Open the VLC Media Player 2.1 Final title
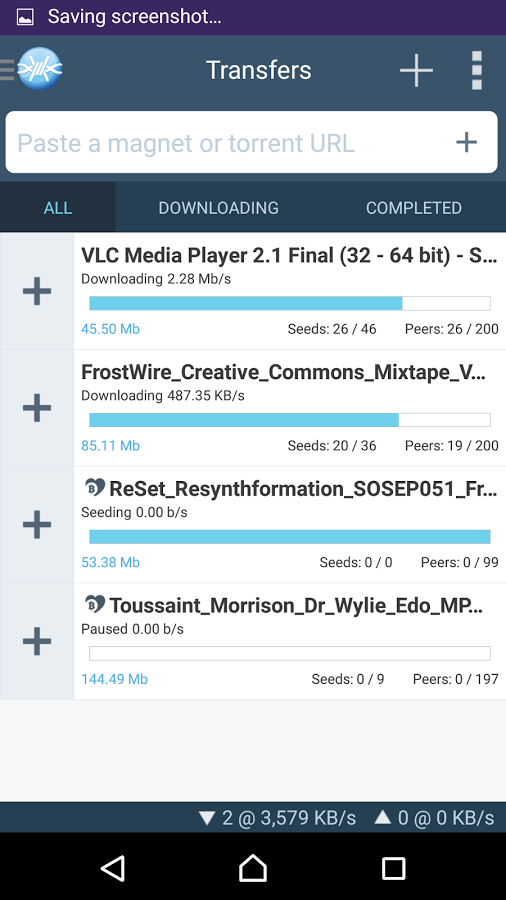The width and height of the screenshot is (506, 900). click(289, 256)
